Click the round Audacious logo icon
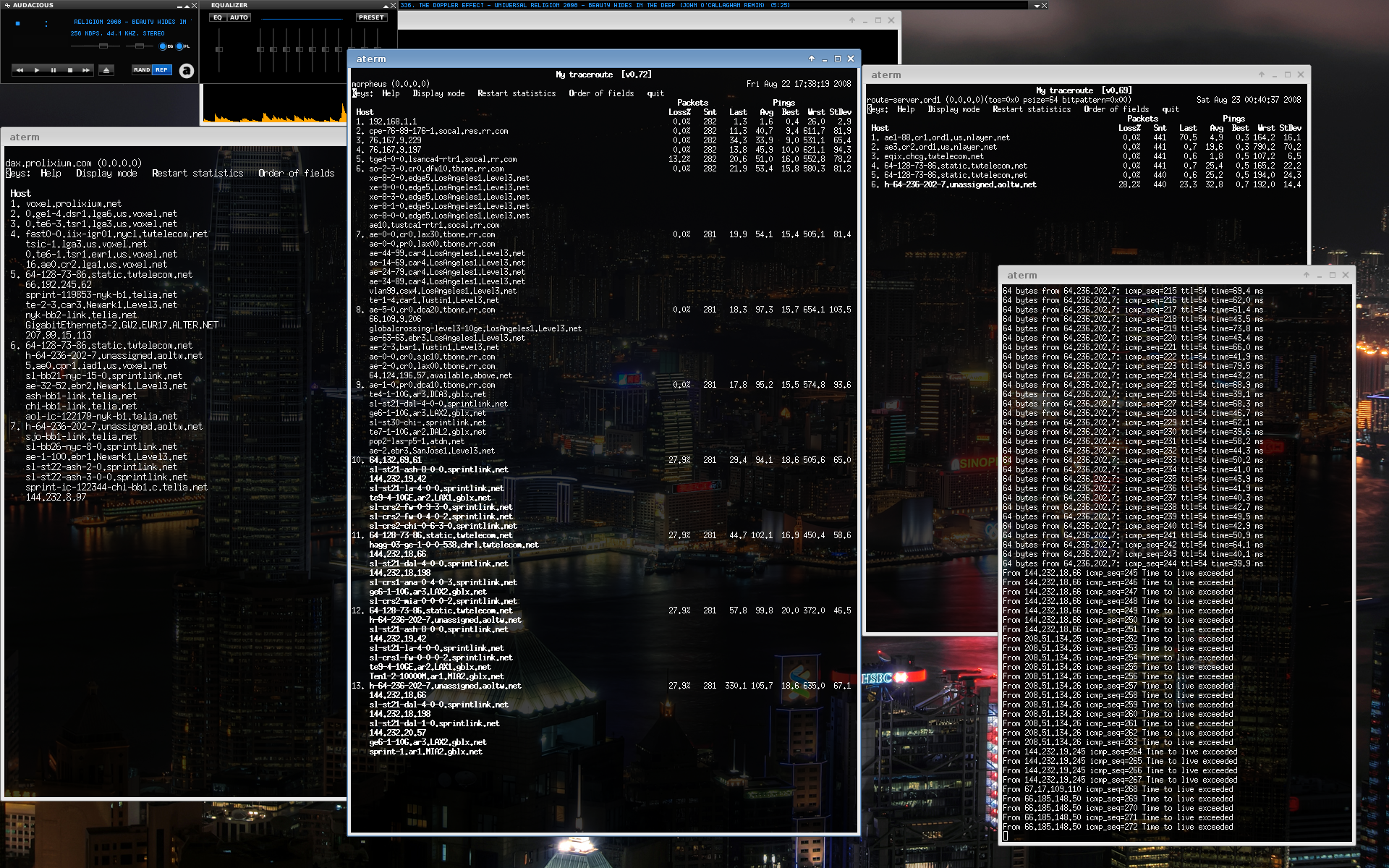 pyautogui.click(x=187, y=70)
